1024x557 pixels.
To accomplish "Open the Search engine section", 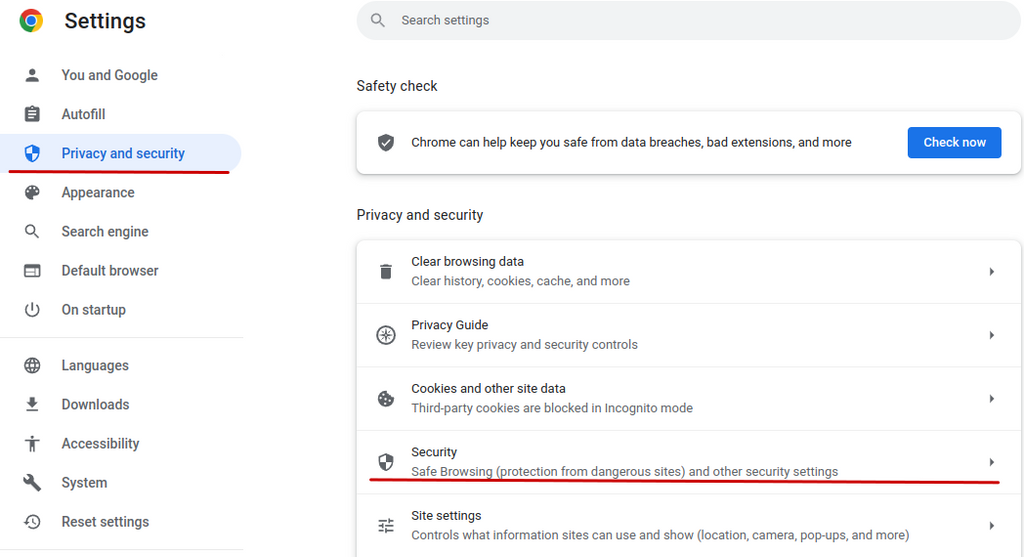I will point(121,232).
